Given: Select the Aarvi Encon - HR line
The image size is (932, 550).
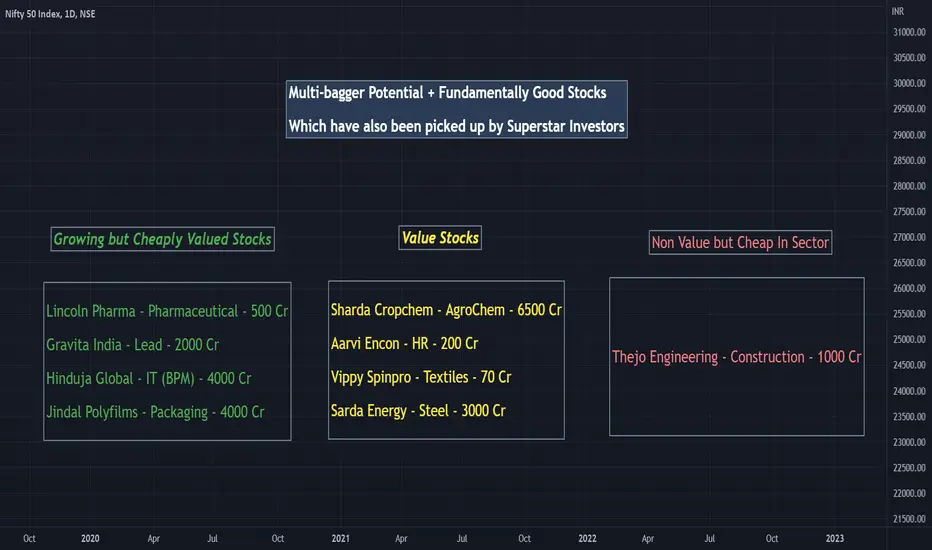Looking at the screenshot, I should click(x=404, y=343).
